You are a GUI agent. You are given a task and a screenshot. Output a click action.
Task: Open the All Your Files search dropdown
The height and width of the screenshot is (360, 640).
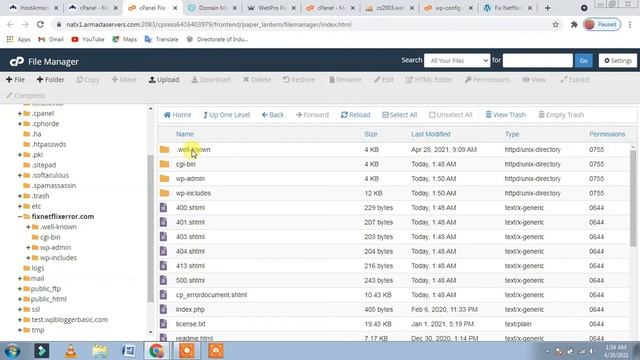[x=457, y=60]
